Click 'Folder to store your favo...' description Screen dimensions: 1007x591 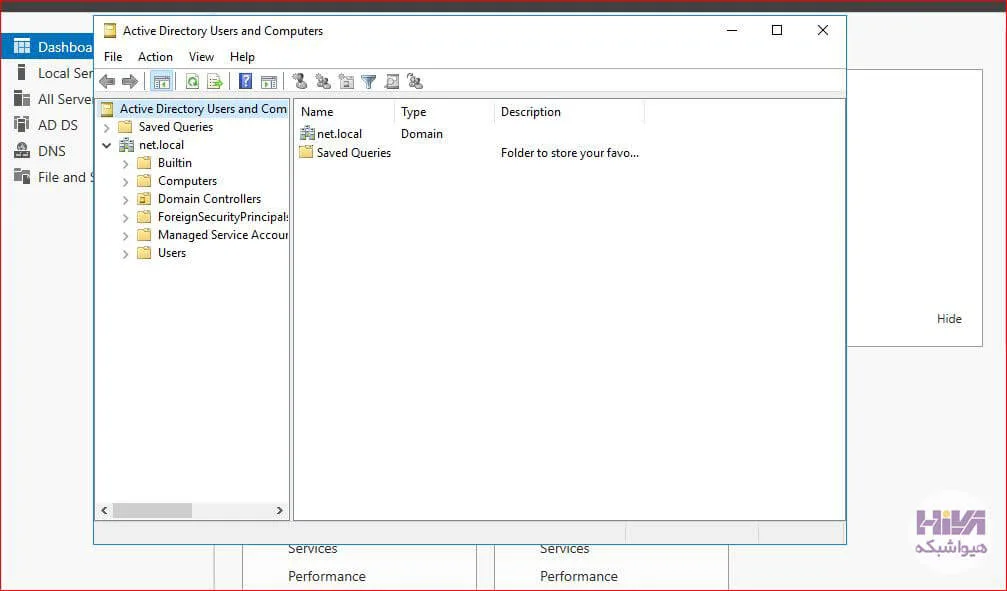tap(570, 153)
